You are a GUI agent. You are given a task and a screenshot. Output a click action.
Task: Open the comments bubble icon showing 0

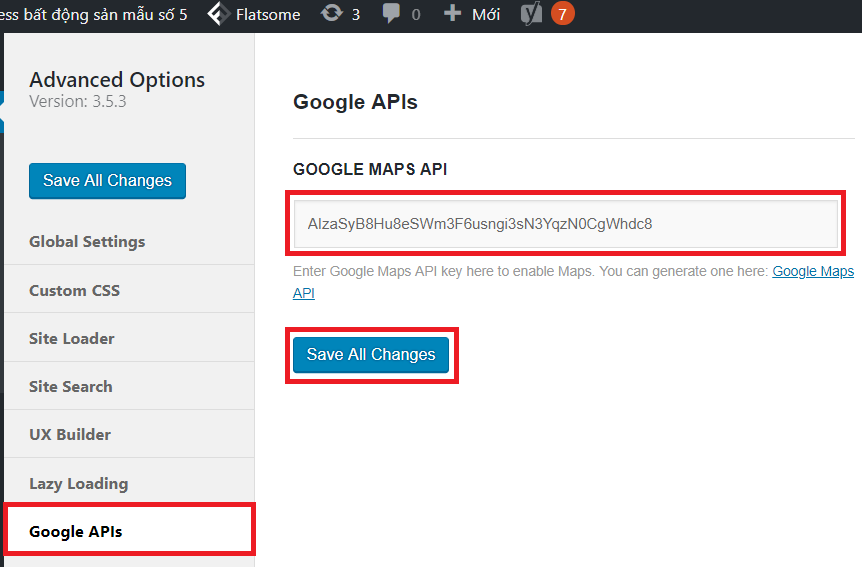tap(391, 13)
